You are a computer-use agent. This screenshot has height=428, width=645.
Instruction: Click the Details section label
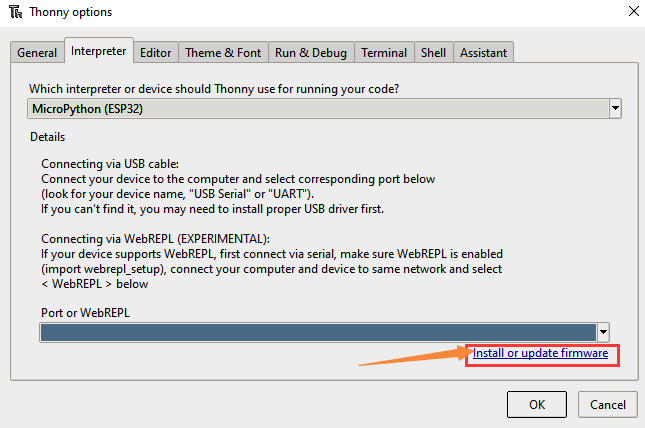click(x=48, y=137)
